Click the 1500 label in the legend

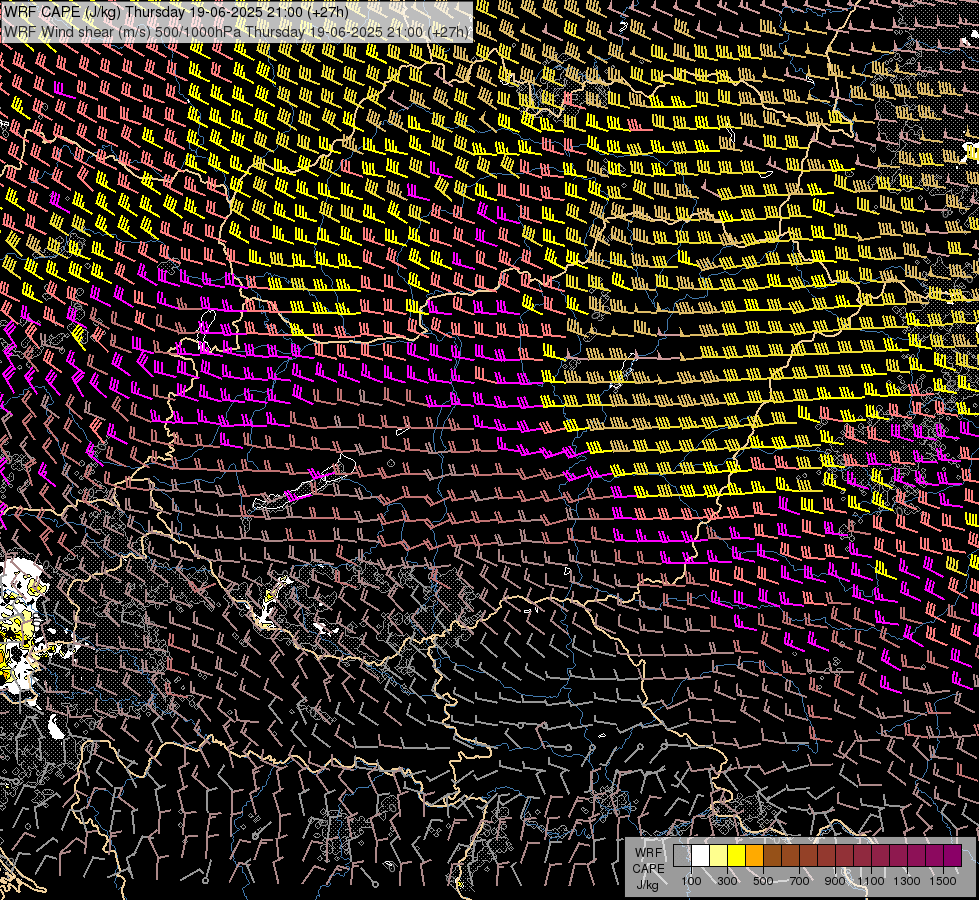(x=943, y=881)
